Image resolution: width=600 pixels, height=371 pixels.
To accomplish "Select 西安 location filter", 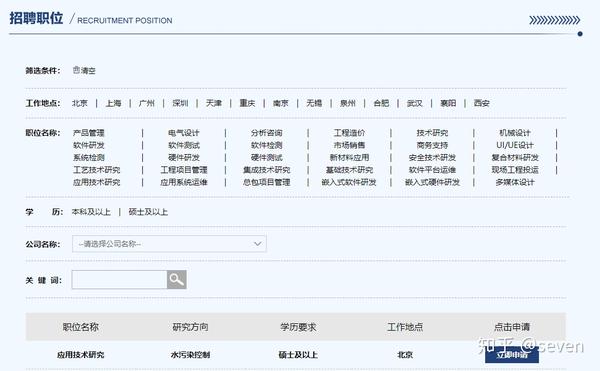I will [x=481, y=103].
